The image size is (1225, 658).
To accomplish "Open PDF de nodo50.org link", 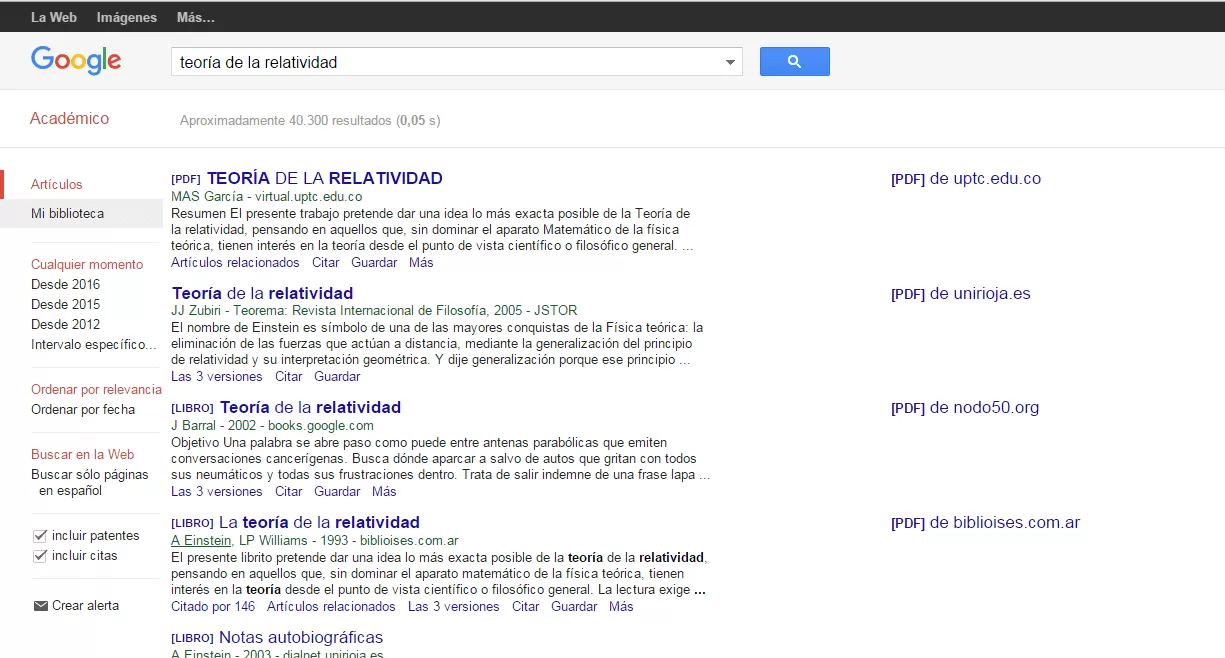I will click(965, 408).
